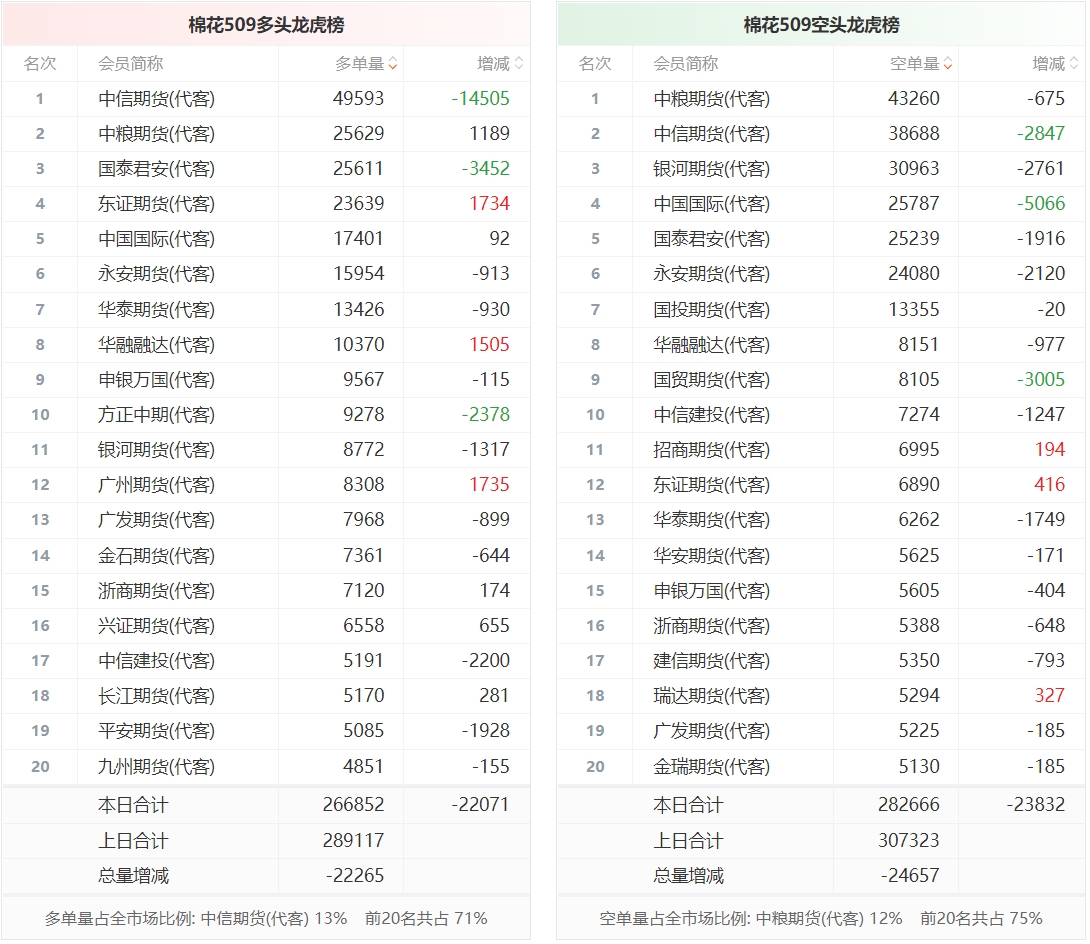Click the 空单量占全市场比例 footer text

(x=751, y=919)
